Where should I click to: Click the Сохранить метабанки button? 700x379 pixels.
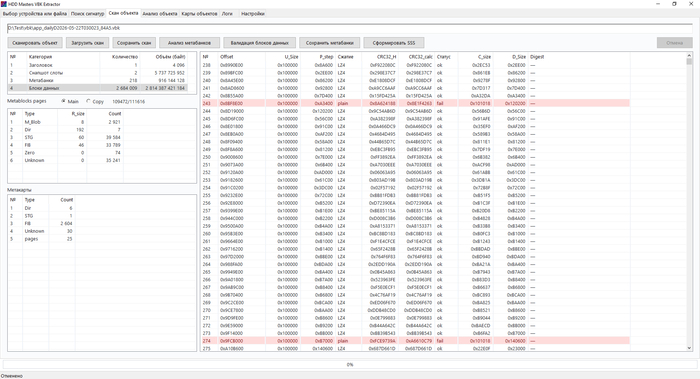coord(329,43)
